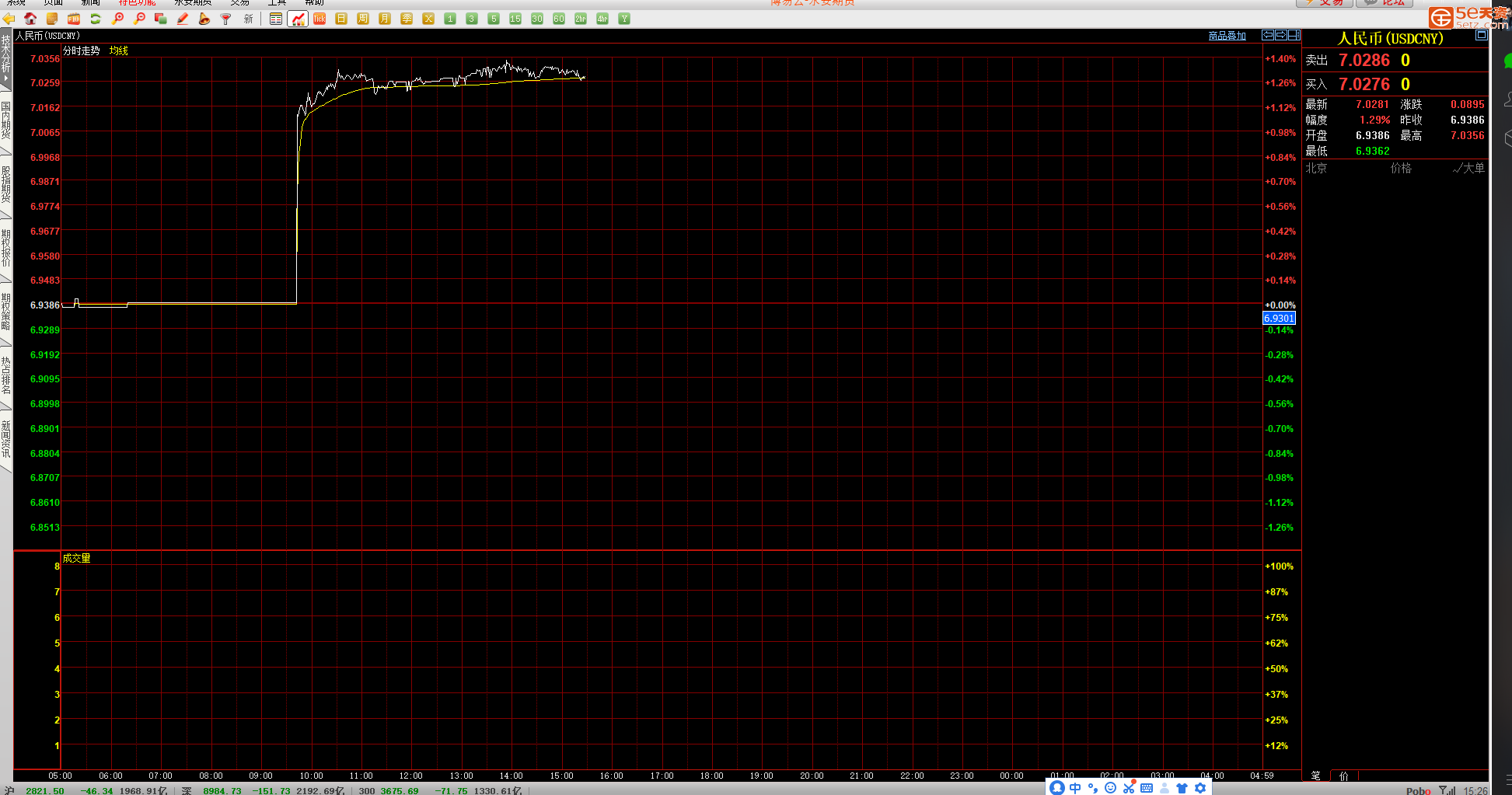Click the yellow back arrow icon
Image resolution: width=1512 pixels, height=795 pixels.
pos(9,19)
